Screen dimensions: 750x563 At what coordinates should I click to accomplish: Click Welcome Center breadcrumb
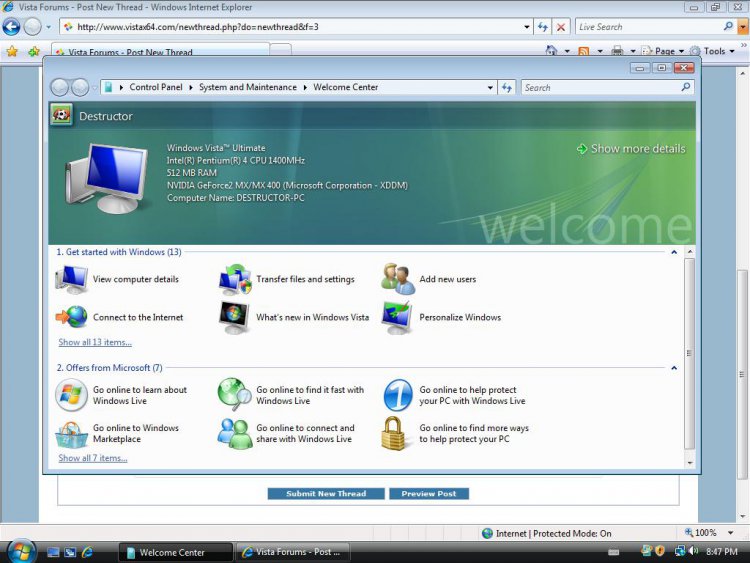(x=345, y=87)
